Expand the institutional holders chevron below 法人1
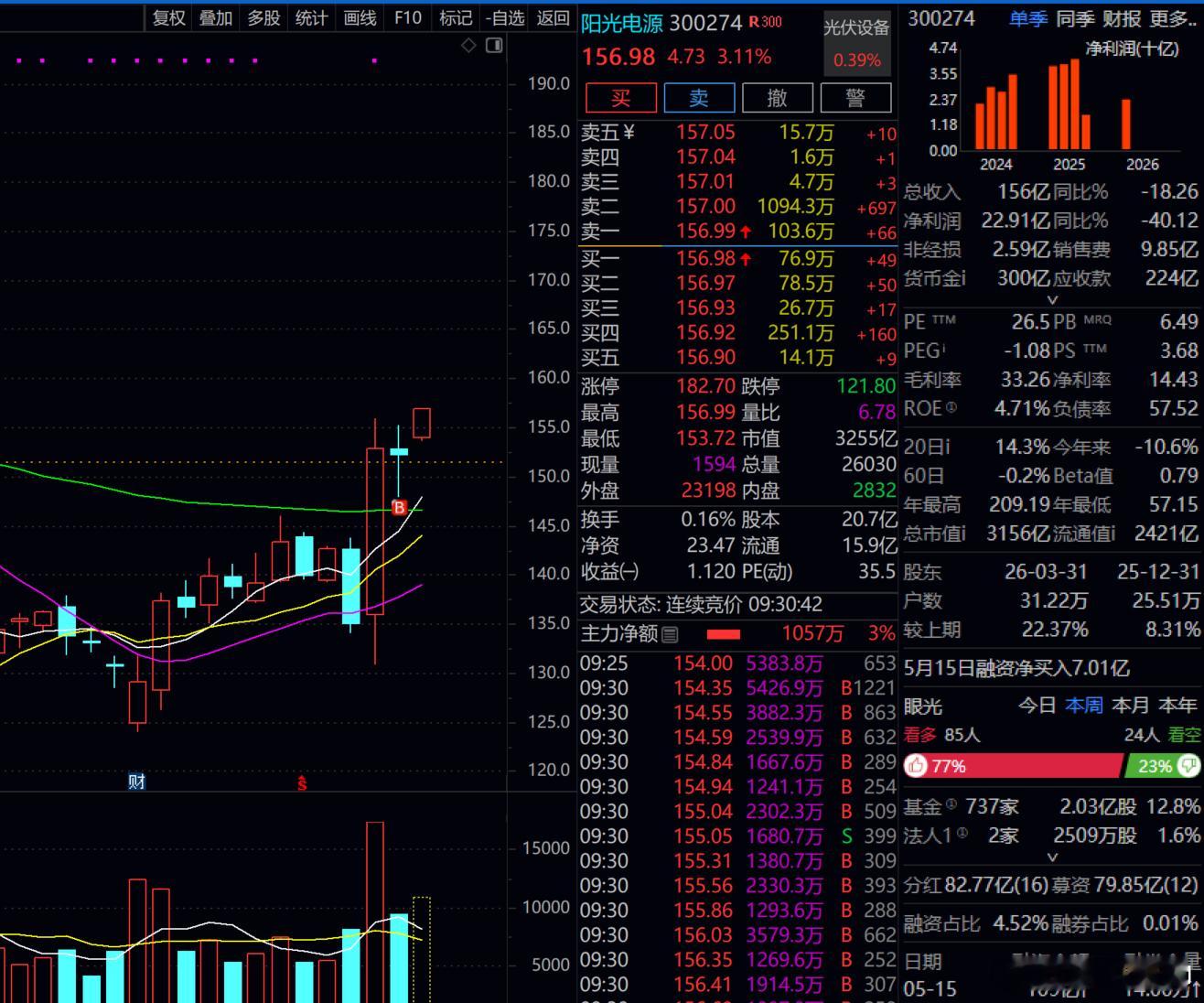The height and width of the screenshot is (1003, 1204). [x=1052, y=857]
